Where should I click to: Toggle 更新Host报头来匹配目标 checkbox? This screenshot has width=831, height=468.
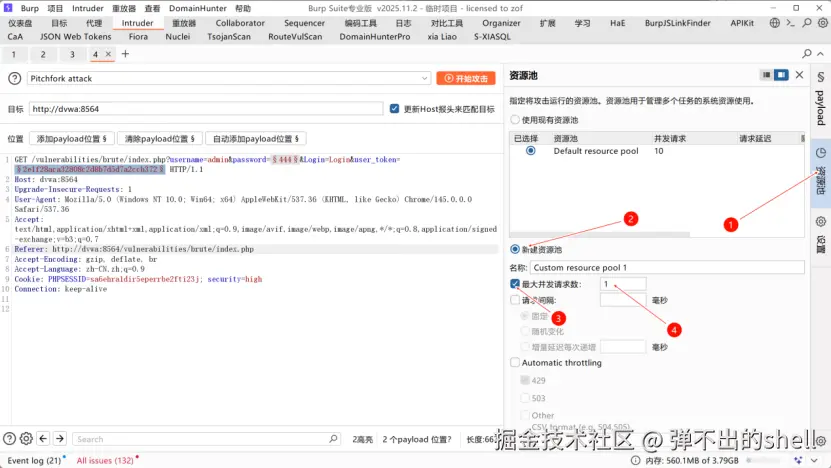394,109
